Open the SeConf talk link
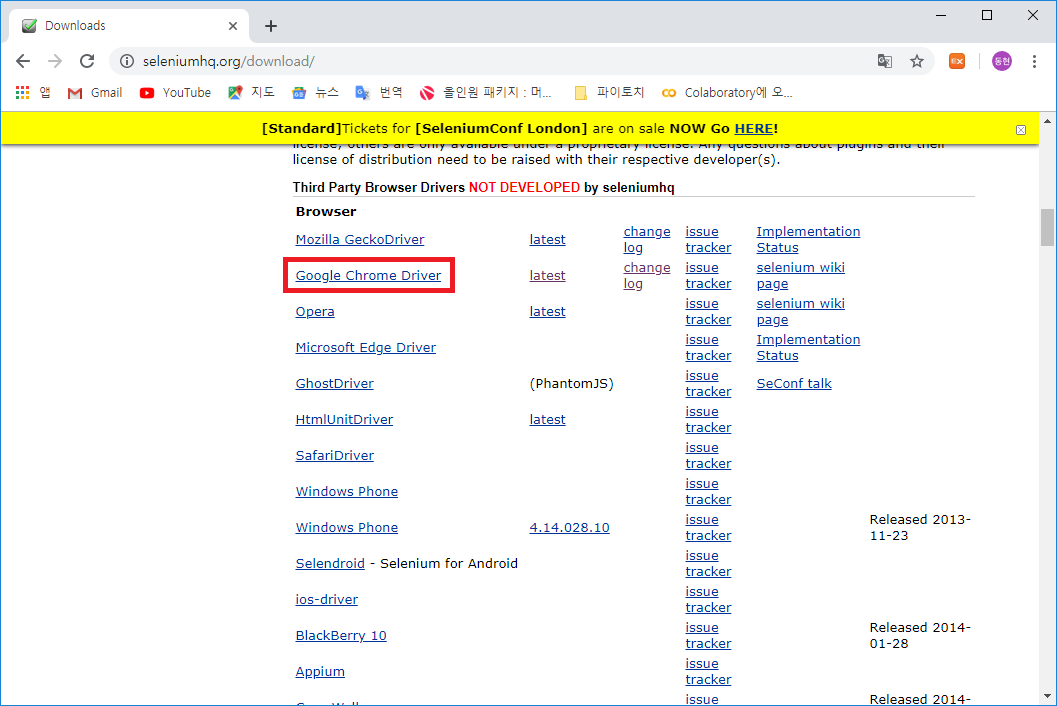 tap(793, 383)
